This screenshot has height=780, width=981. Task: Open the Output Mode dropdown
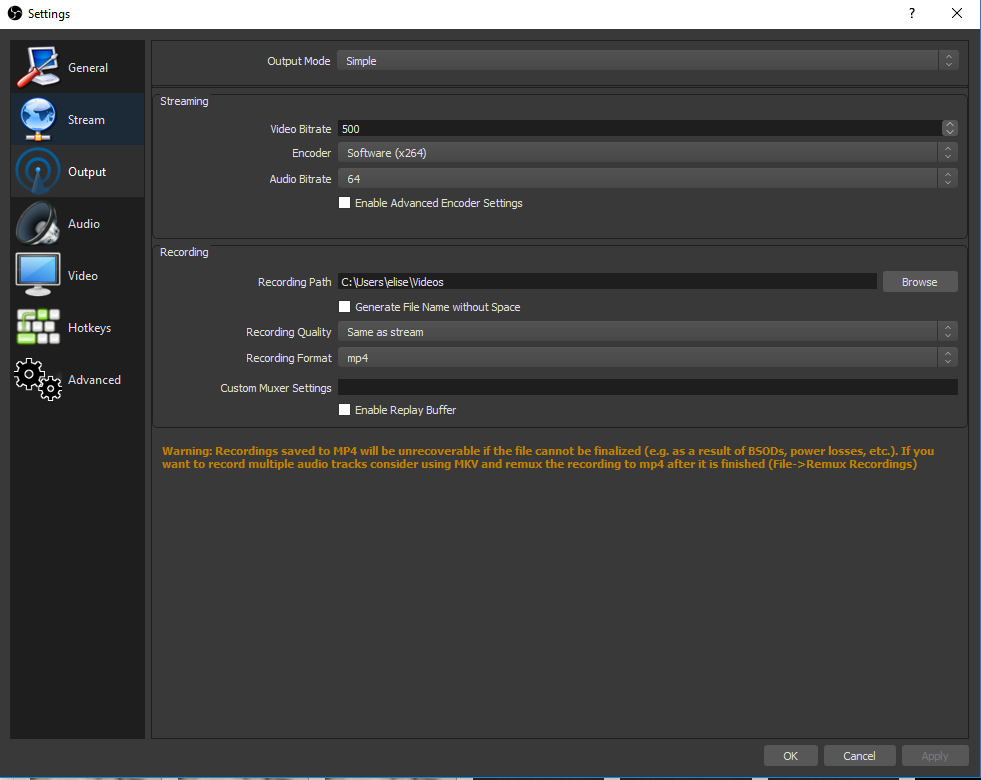coord(648,61)
